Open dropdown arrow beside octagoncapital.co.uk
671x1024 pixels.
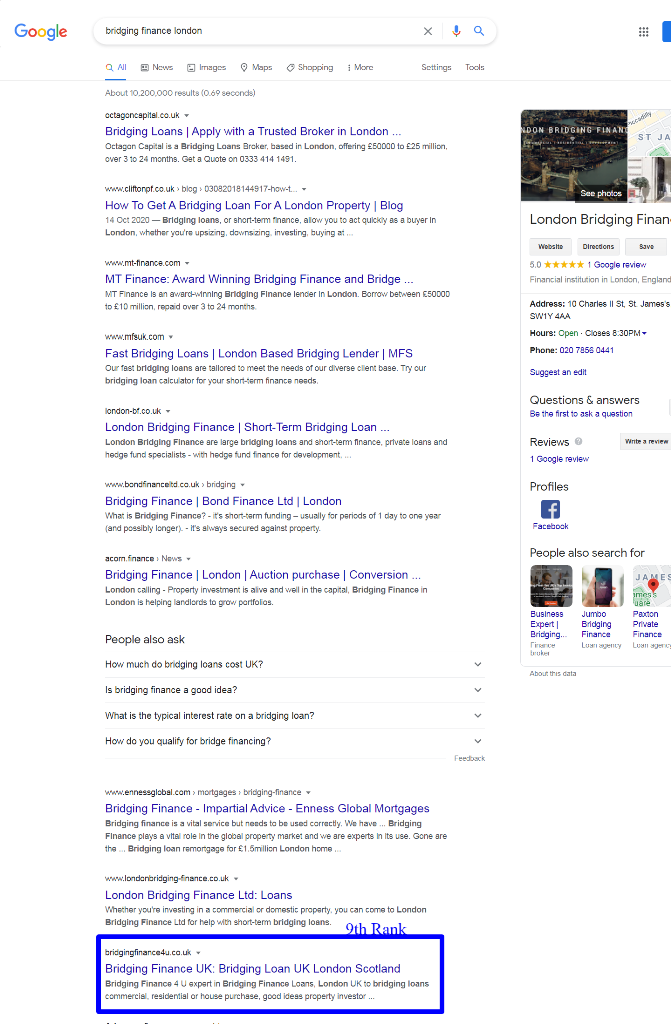click(187, 116)
